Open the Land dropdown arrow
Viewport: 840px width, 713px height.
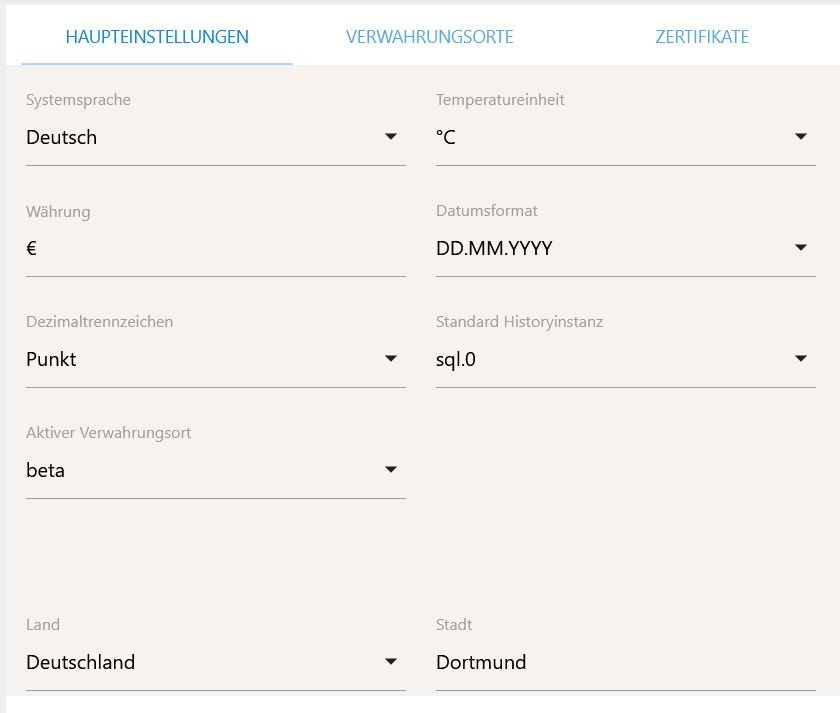click(x=391, y=662)
